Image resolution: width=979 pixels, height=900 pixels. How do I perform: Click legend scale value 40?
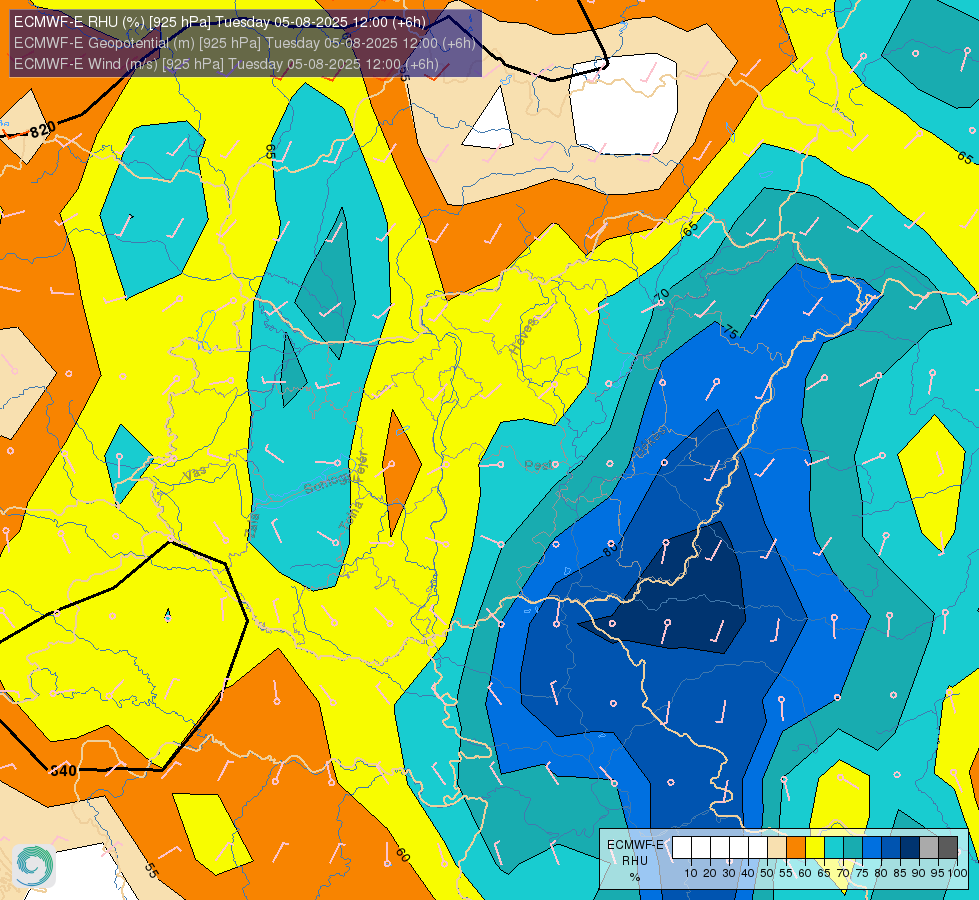(748, 873)
